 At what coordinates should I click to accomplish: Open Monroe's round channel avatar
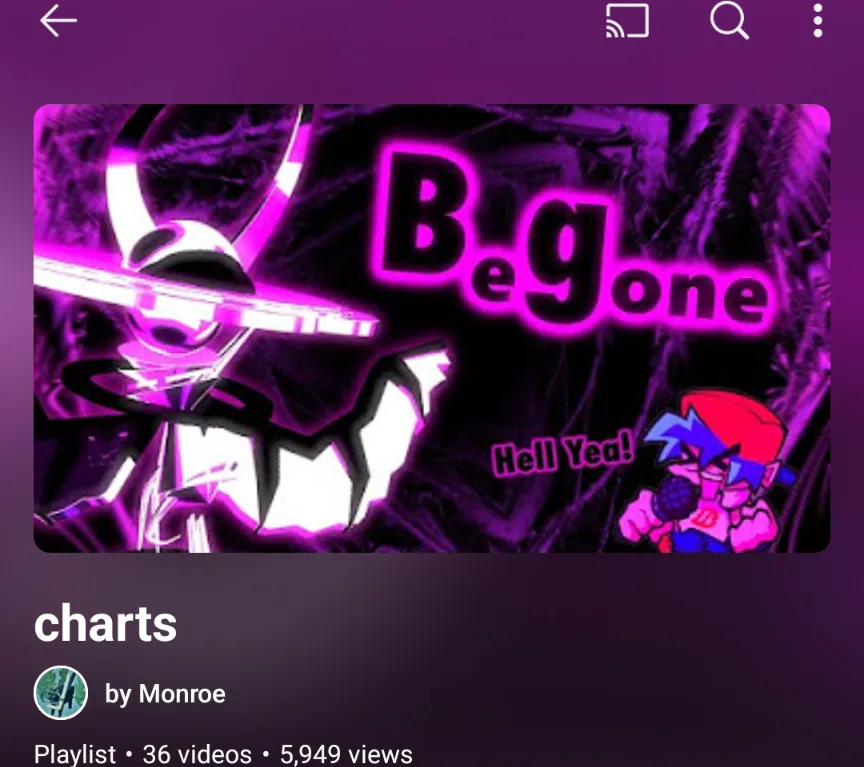point(61,693)
